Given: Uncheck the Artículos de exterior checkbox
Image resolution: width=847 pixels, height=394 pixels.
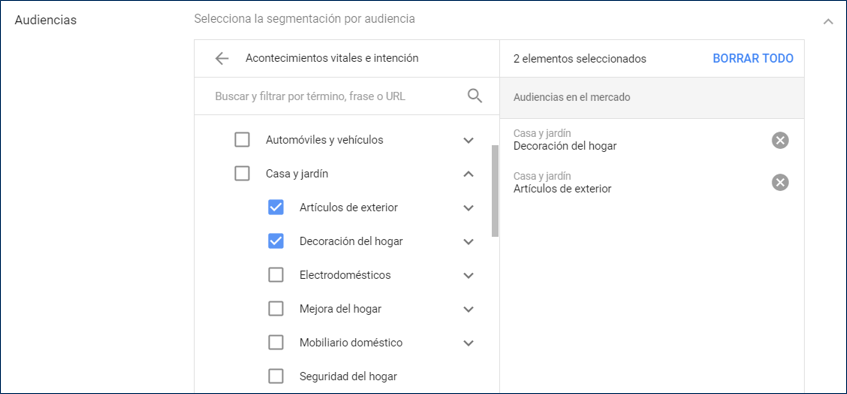Looking at the screenshot, I should (275, 207).
